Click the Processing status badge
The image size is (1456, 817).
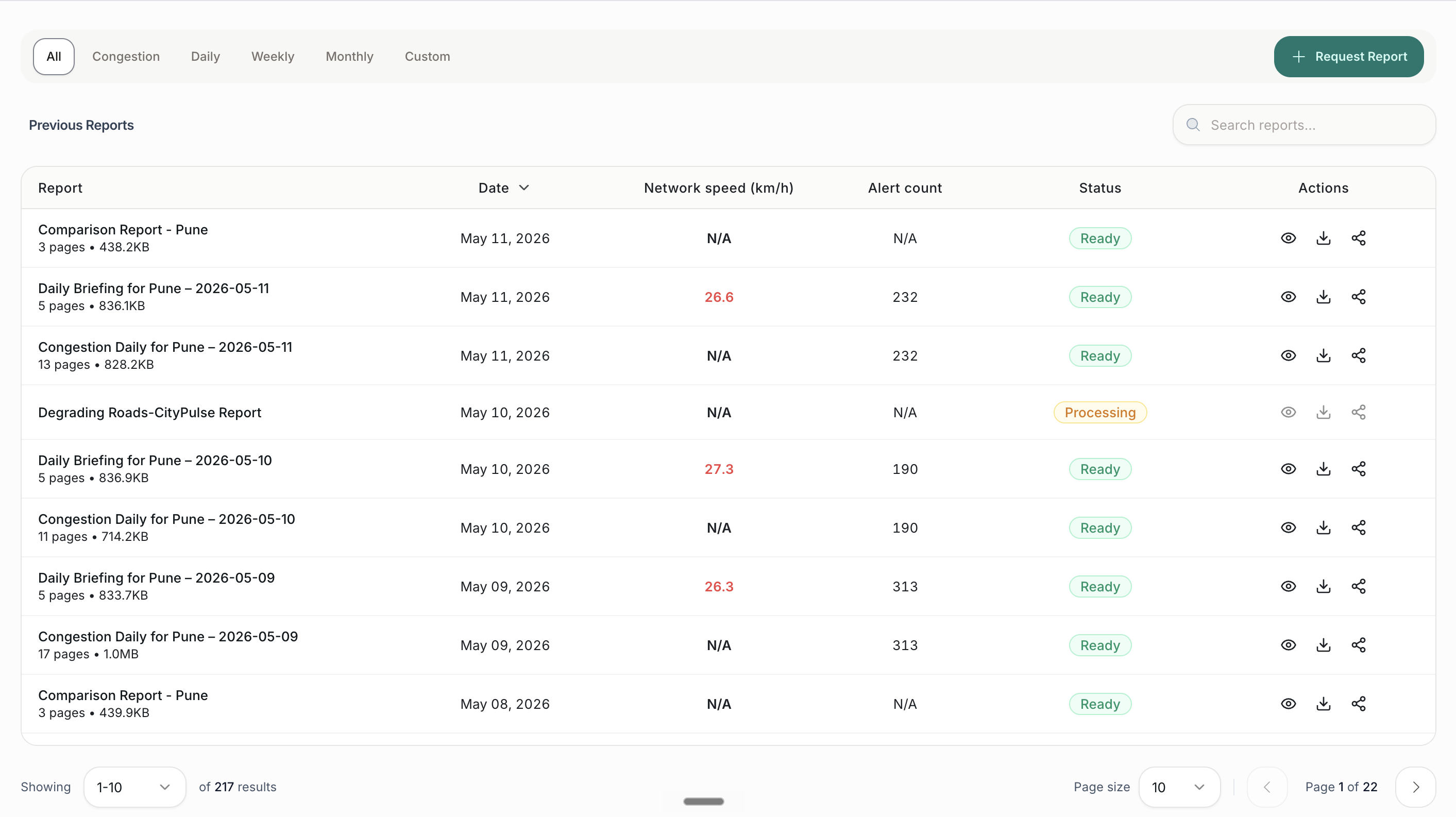tap(1100, 412)
